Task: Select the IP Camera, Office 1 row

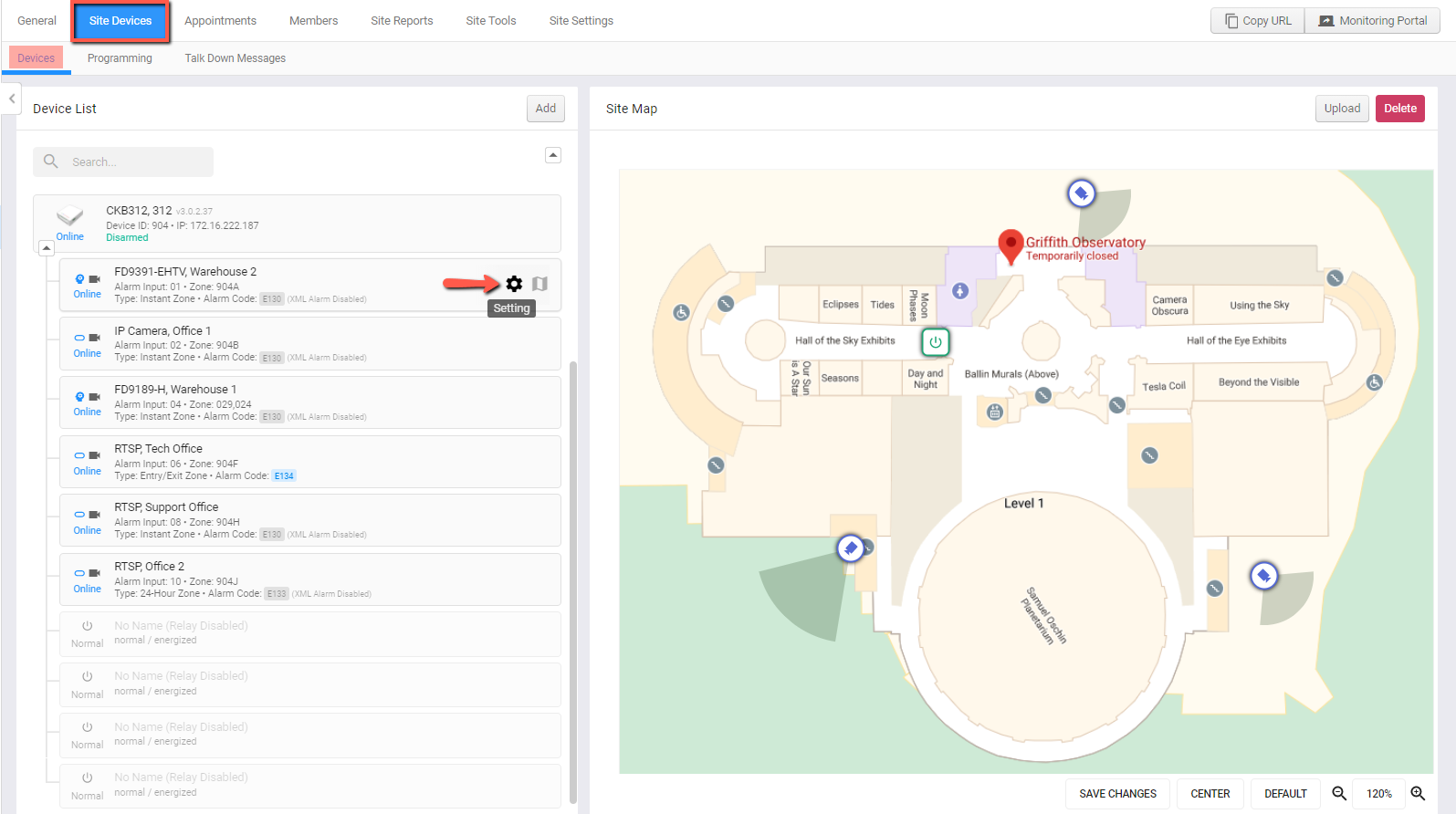Action: pyautogui.click(x=310, y=344)
